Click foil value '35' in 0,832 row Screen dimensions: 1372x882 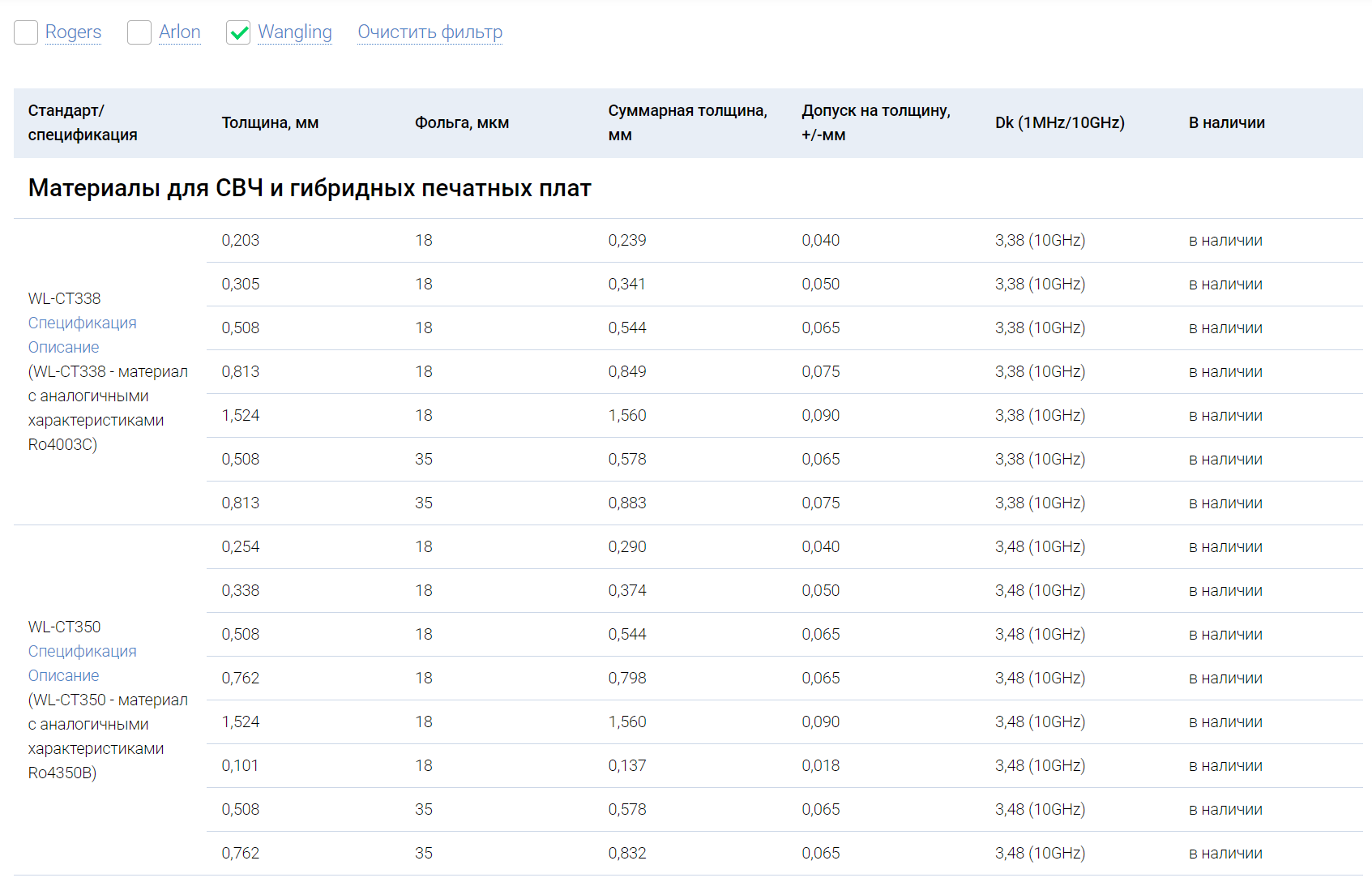[424, 853]
